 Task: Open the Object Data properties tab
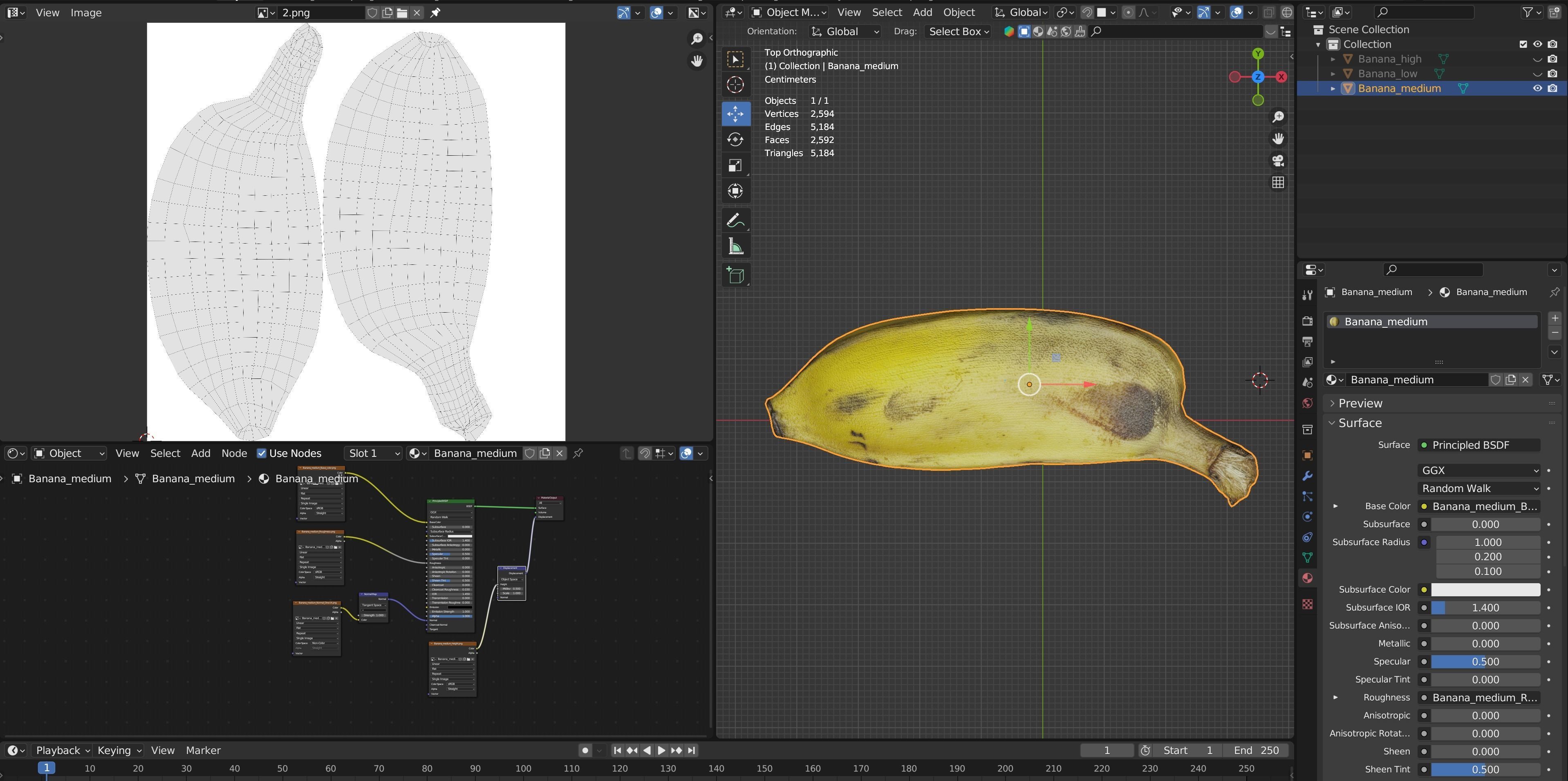(x=1307, y=557)
